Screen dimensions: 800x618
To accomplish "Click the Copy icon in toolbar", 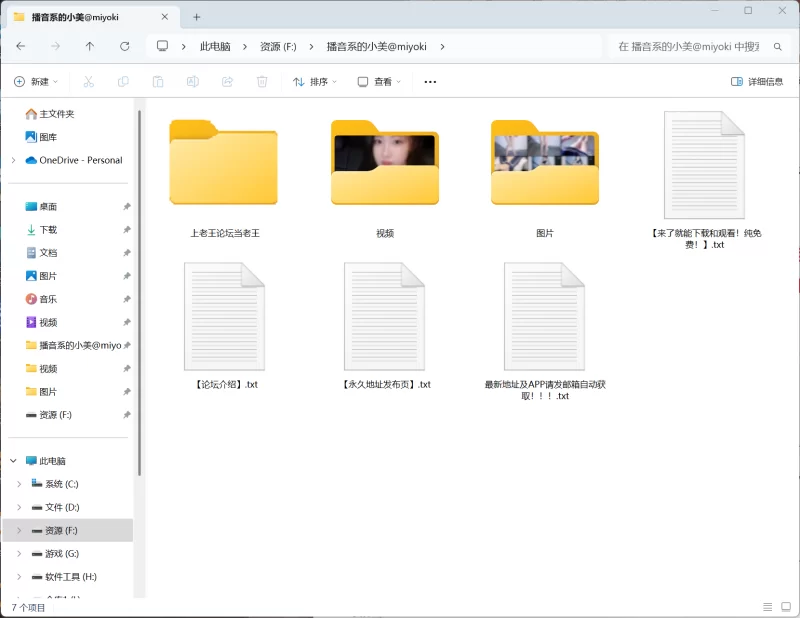I will click(123, 82).
